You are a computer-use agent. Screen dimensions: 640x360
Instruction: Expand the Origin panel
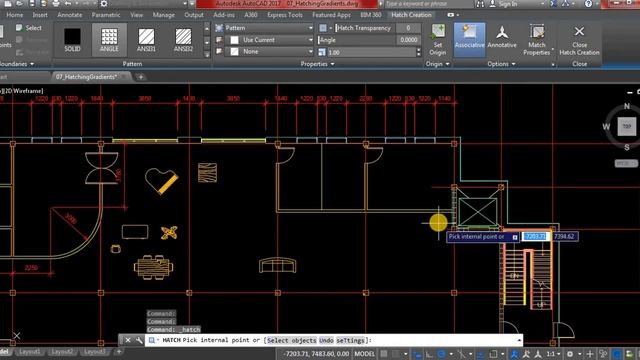pyautogui.click(x=438, y=64)
